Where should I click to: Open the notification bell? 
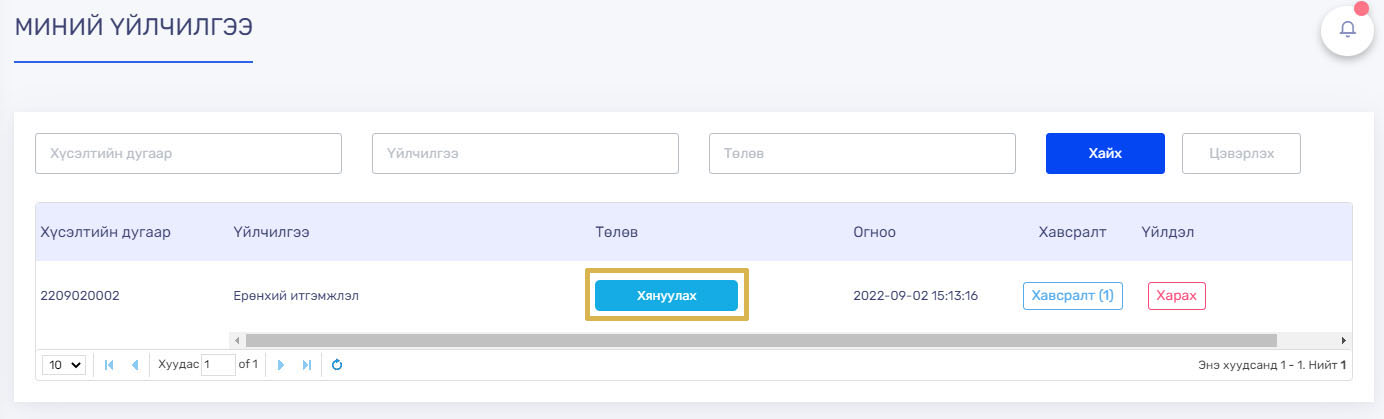1347,30
